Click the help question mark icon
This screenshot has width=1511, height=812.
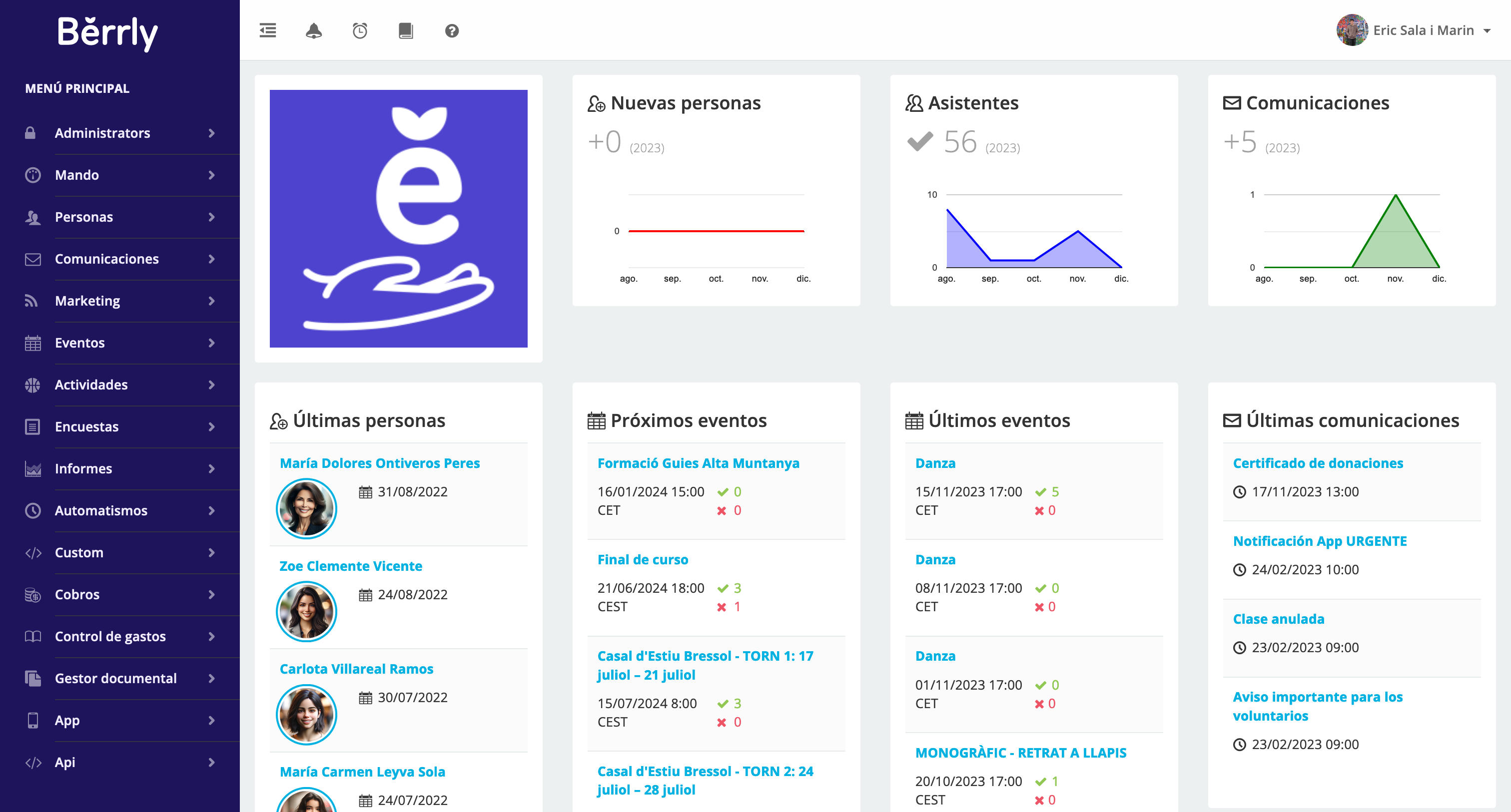pos(451,30)
